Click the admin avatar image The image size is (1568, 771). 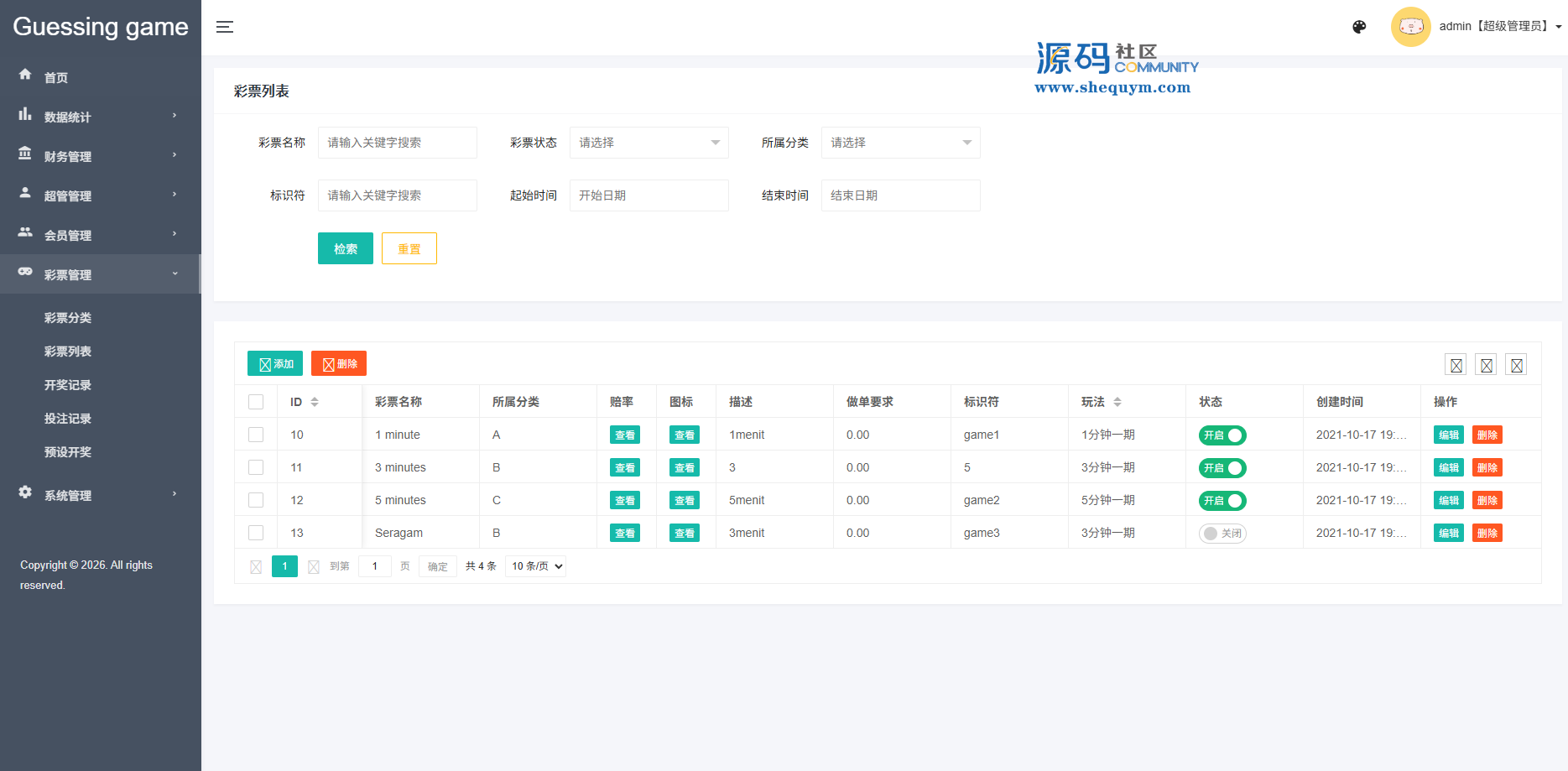coord(1410,27)
